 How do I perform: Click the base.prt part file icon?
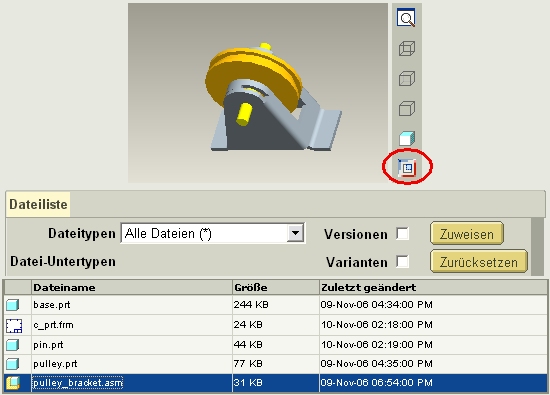13,305
